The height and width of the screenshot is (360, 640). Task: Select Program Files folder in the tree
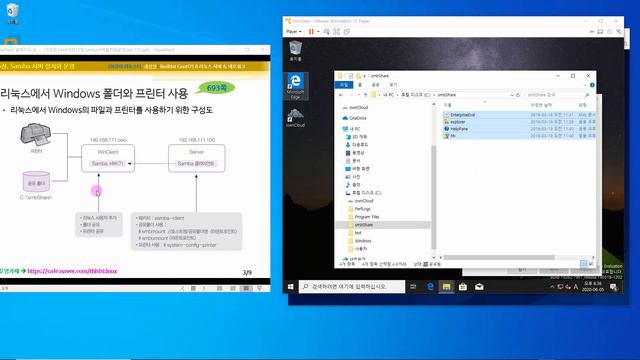point(364,217)
